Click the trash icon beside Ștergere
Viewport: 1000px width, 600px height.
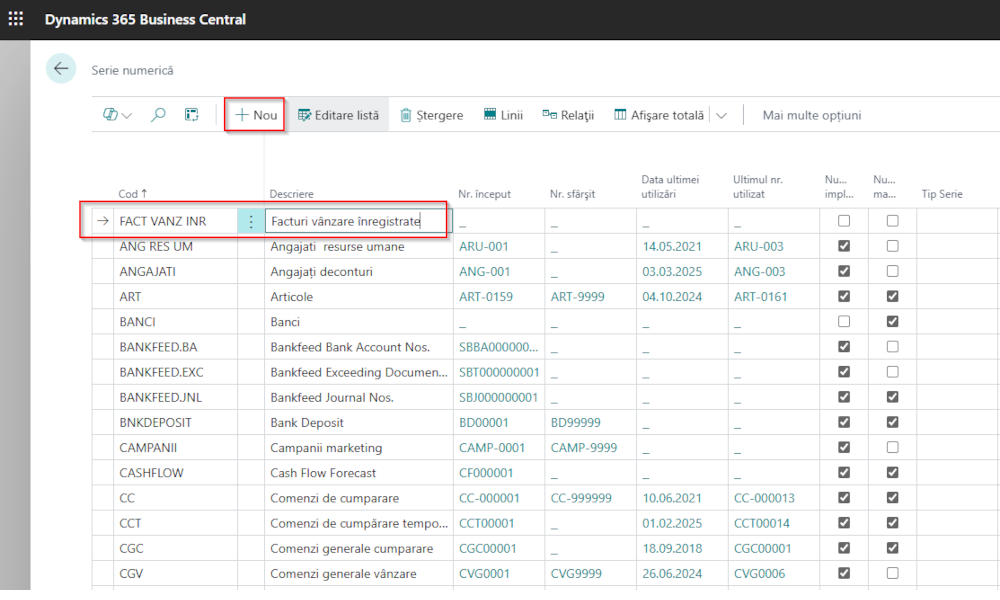tap(406, 115)
